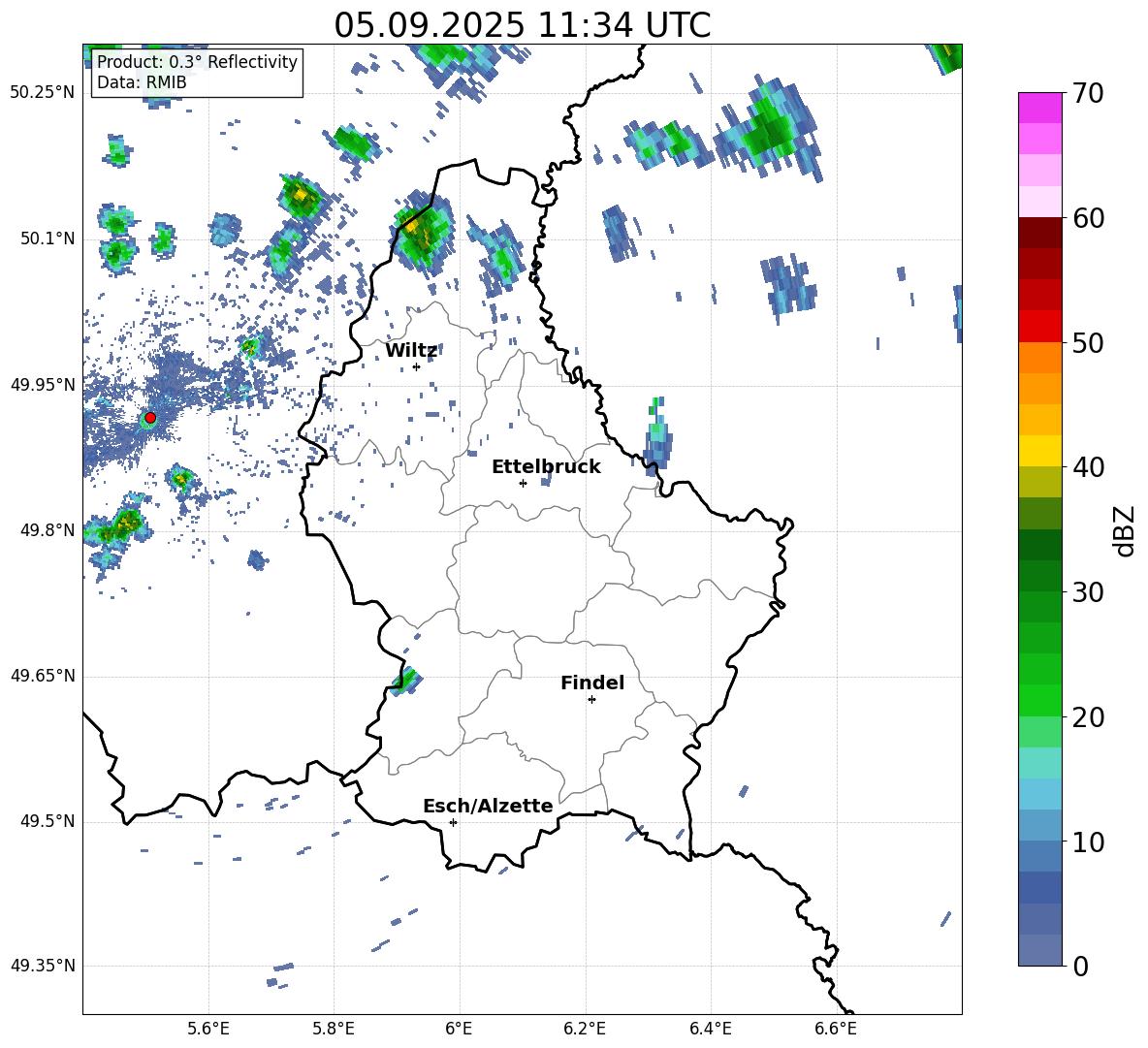Image resolution: width=1148 pixels, height=1048 pixels.
Task: Pick the yellow colorbar band above 40
Action: pos(1039,451)
